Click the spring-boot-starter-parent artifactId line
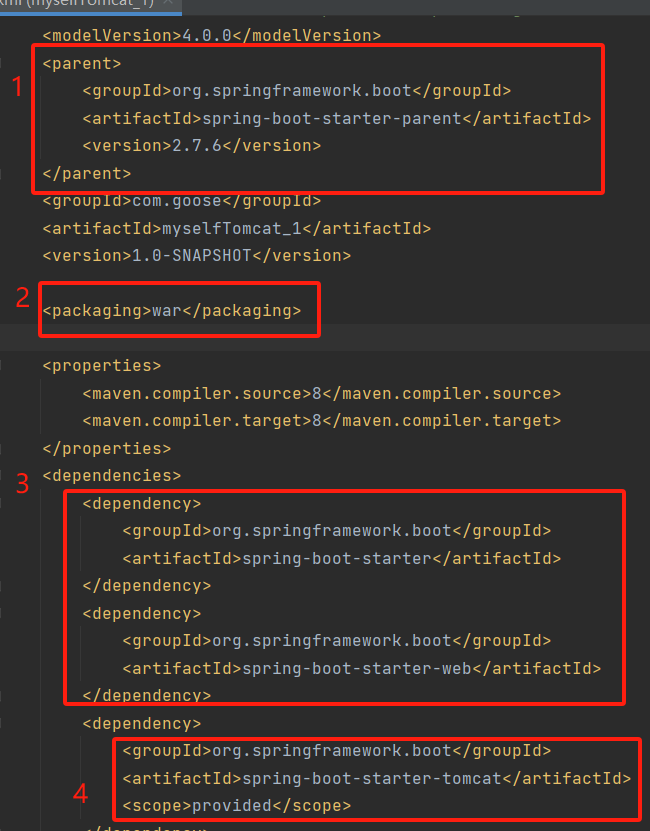Image resolution: width=650 pixels, height=831 pixels. point(337,118)
